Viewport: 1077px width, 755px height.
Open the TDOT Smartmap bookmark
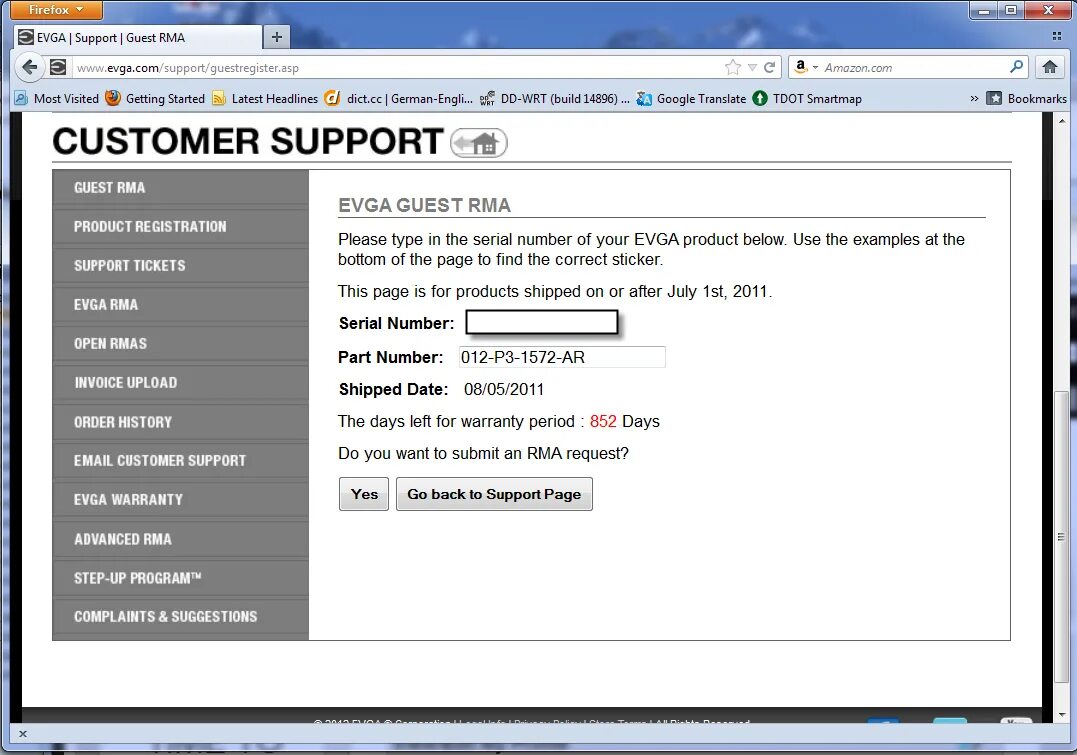807,98
